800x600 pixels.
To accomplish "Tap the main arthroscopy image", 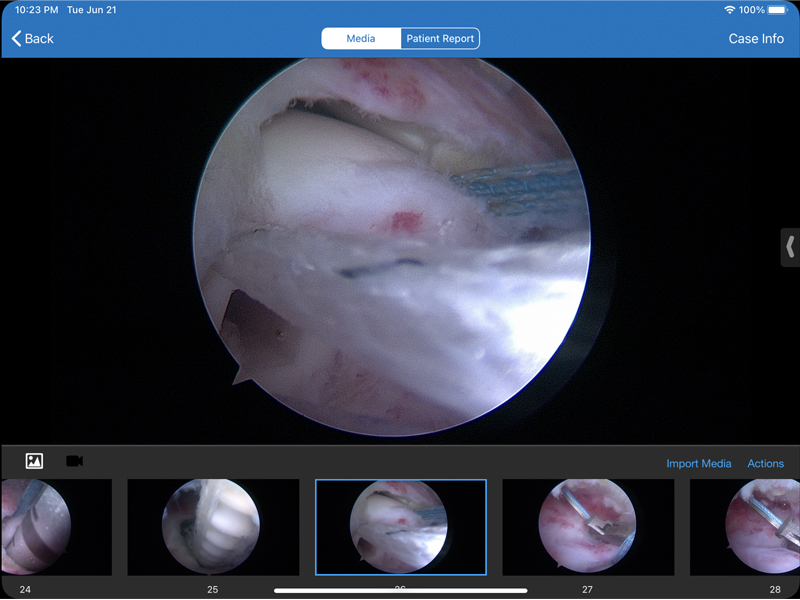I will pos(392,247).
